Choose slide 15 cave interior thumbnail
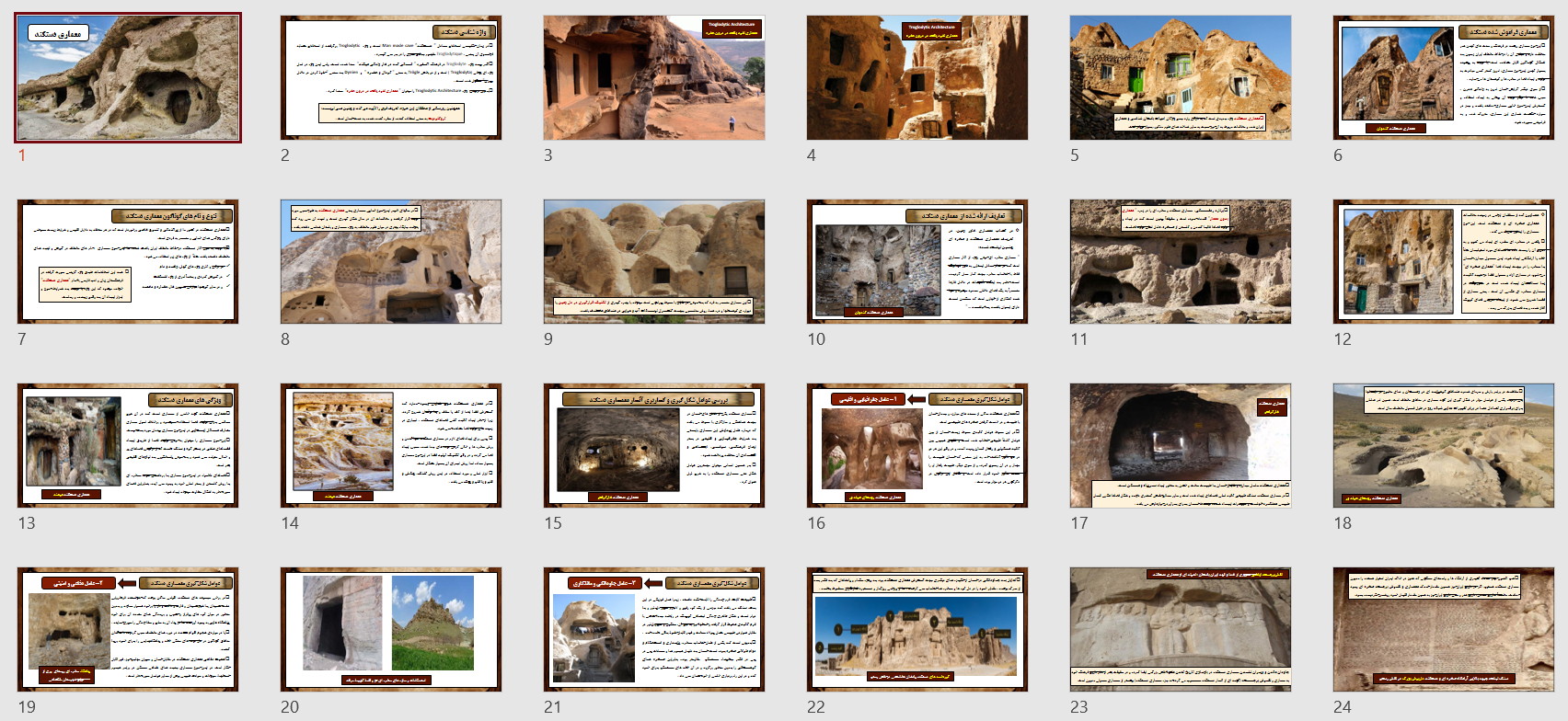The height and width of the screenshot is (721, 1568). [654, 445]
